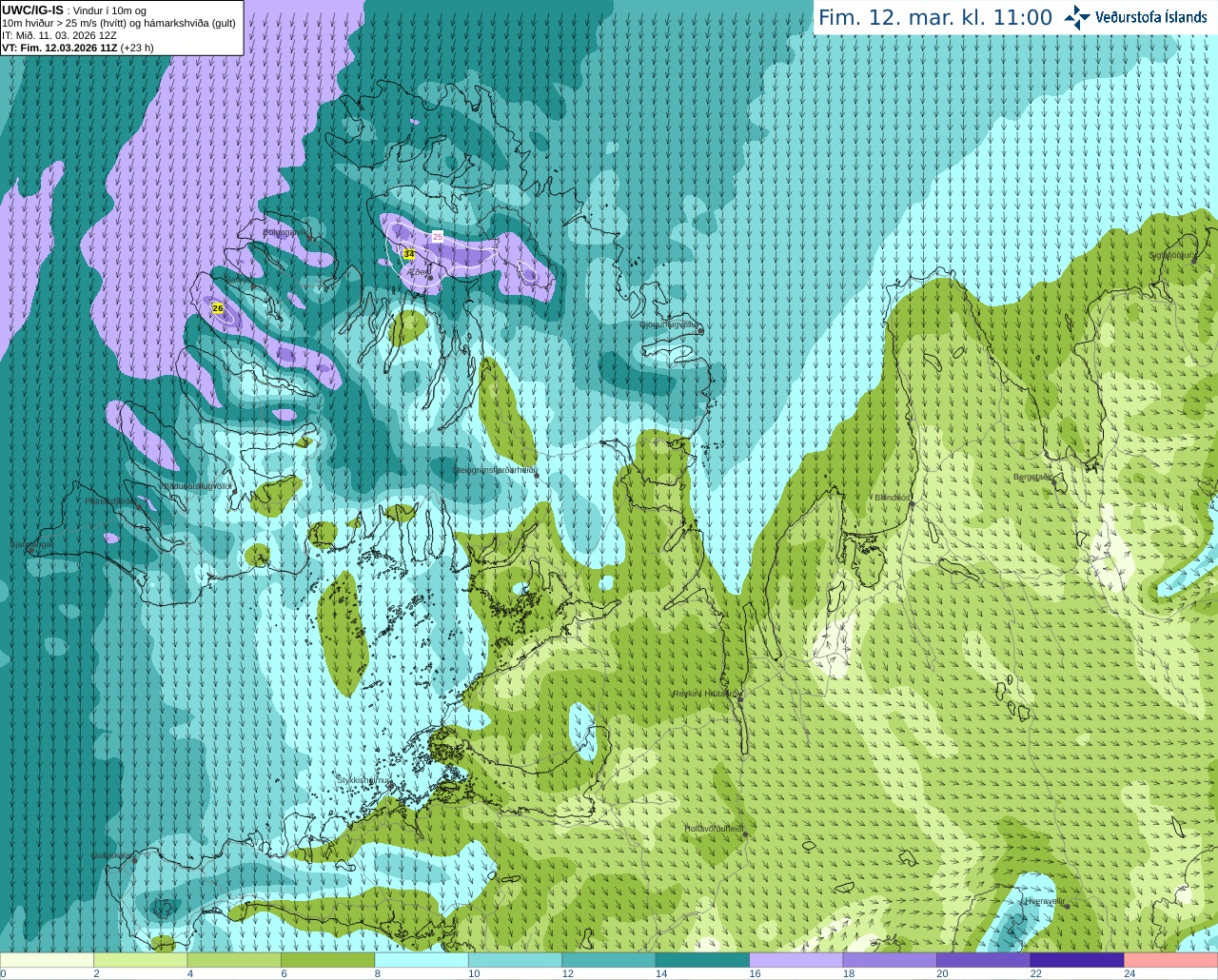Screen dimensions: 1218x980
Task: Click the 10m hviður > 25 m/s description line
Action: pos(119,22)
